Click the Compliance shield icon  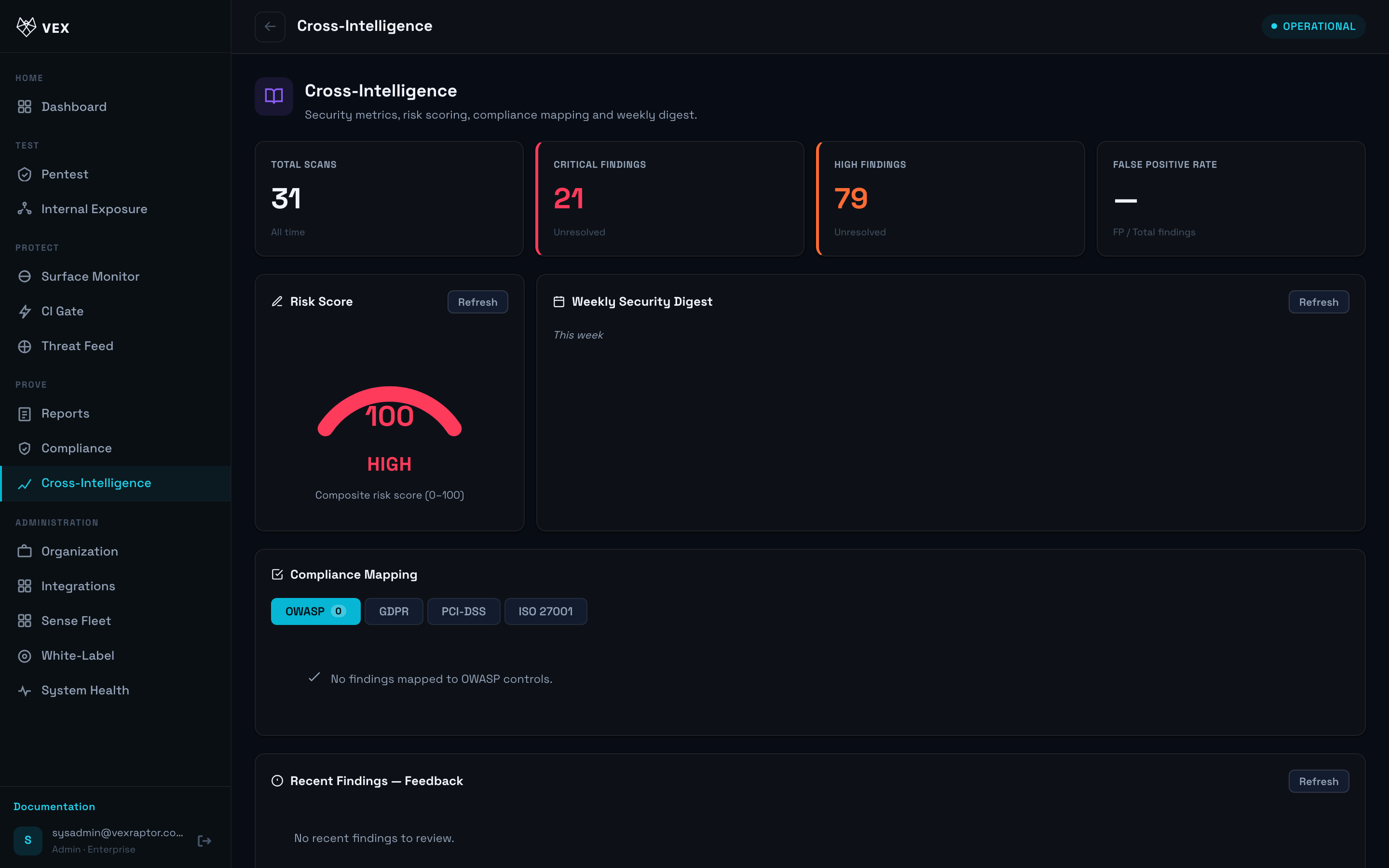[x=25, y=448]
